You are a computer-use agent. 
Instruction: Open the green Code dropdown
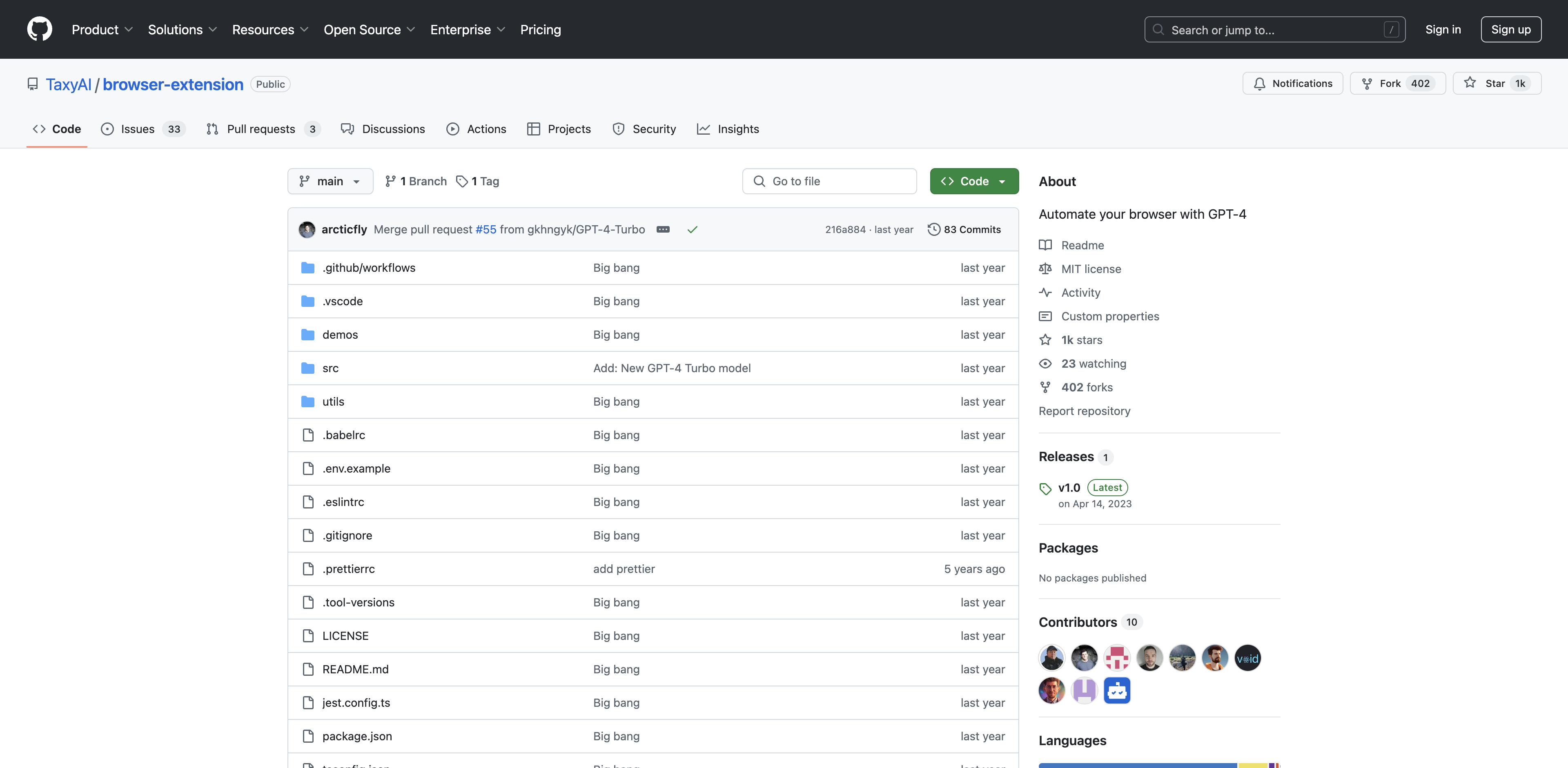pos(974,181)
